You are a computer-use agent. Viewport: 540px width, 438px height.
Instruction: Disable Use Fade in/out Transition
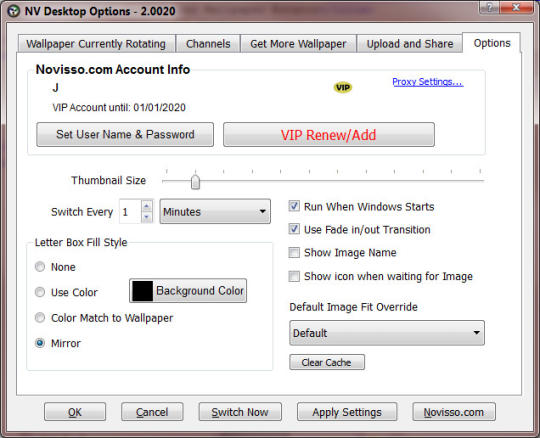[294, 229]
